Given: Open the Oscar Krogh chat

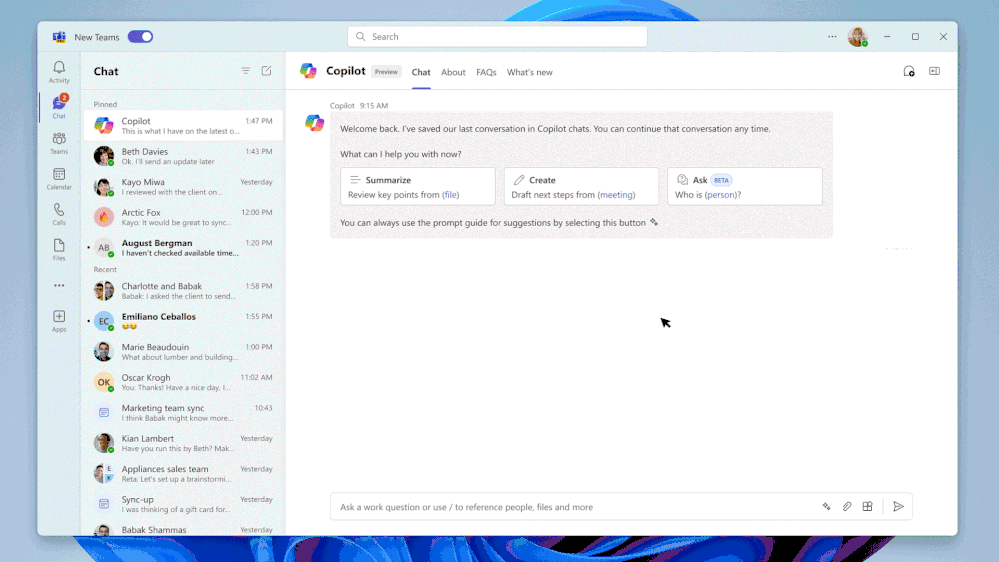Looking at the screenshot, I should point(183,382).
